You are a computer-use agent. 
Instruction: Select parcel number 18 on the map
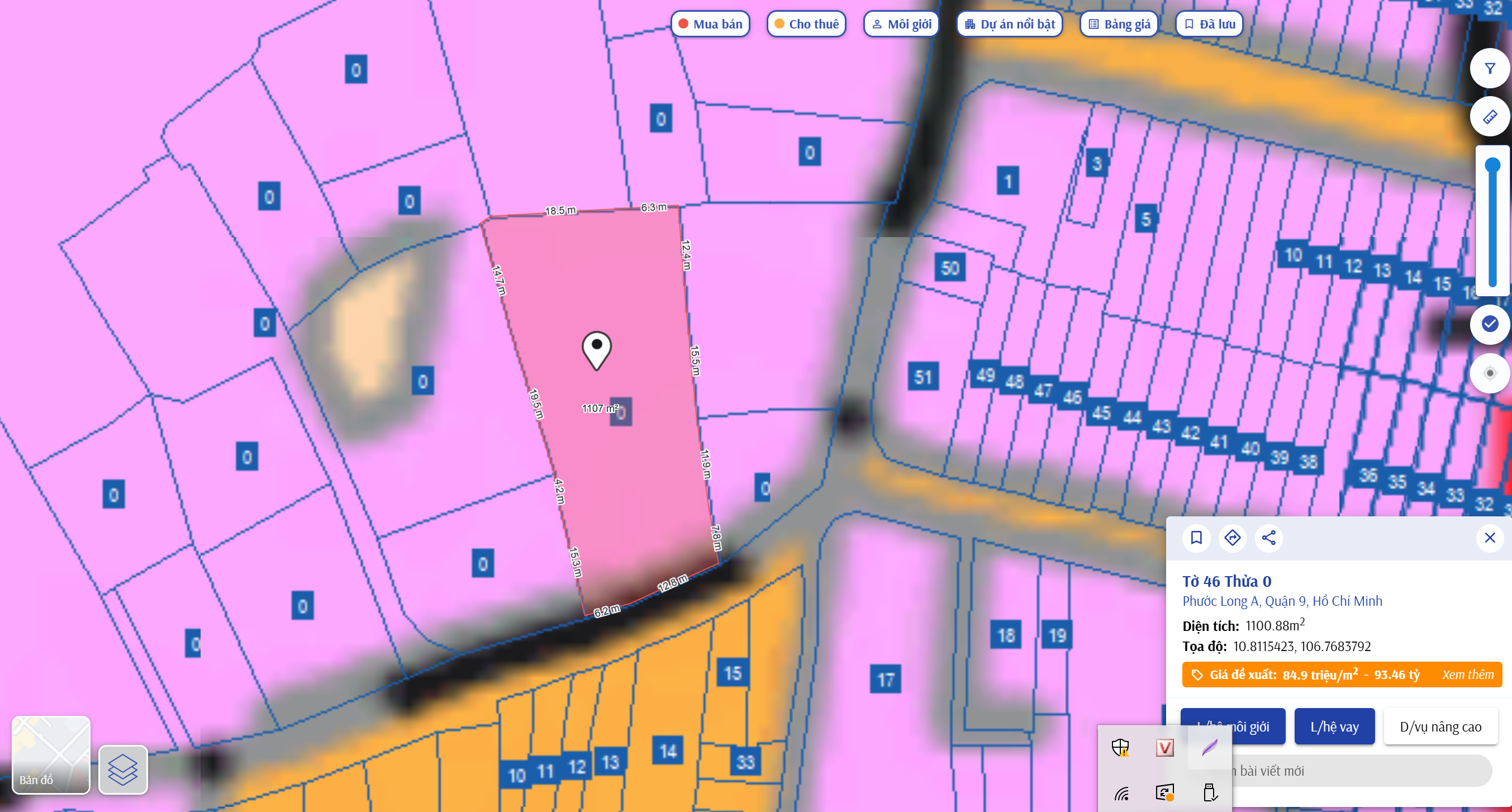coord(1006,635)
